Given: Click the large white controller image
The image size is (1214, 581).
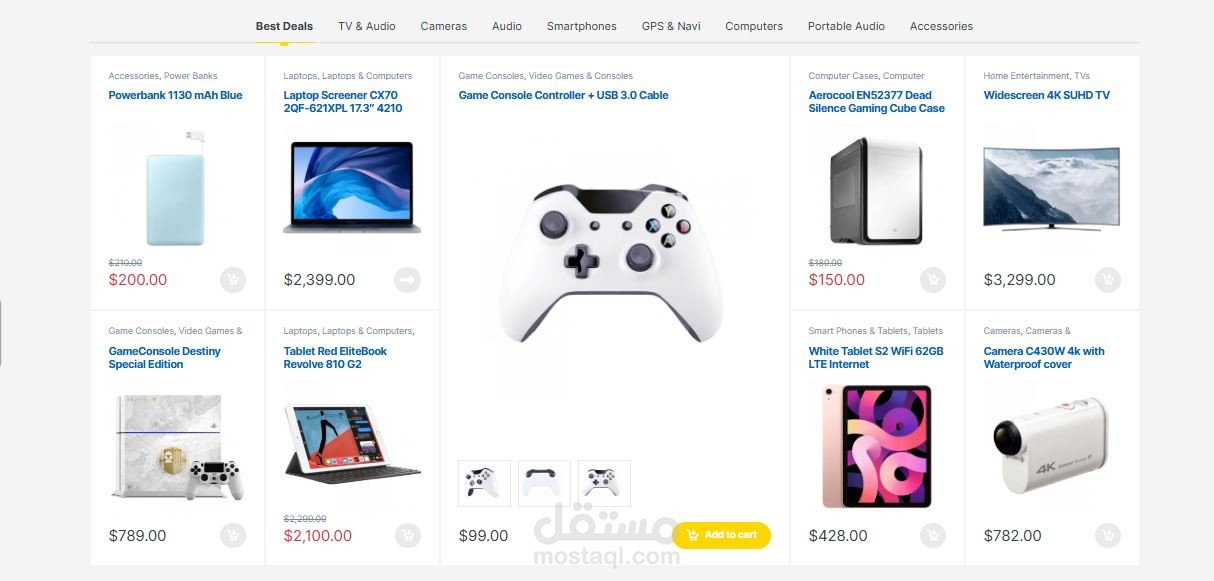Looking at the screenshot, I should [610, 262].
